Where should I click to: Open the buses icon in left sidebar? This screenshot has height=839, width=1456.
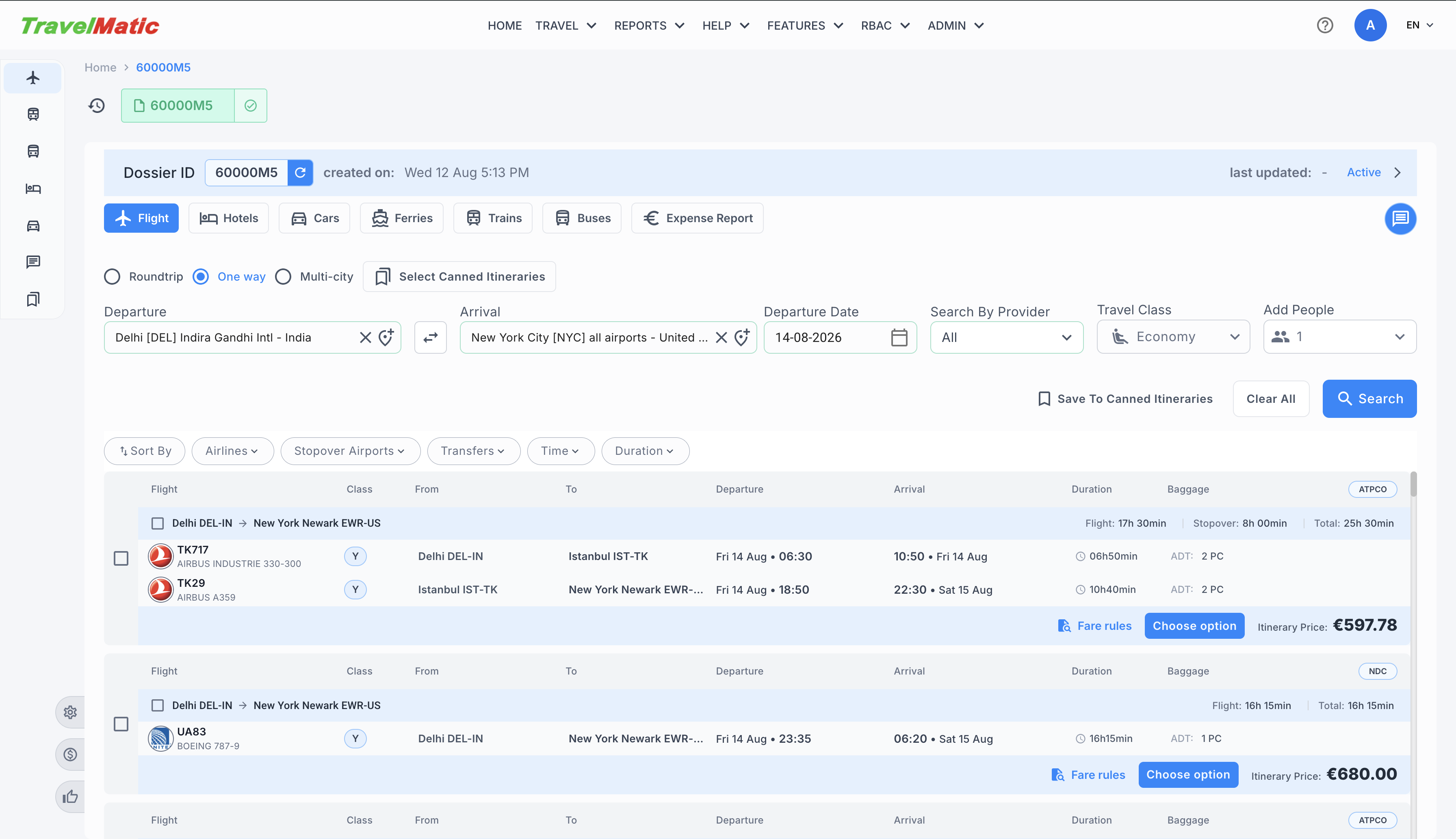pyautogui.click(x=33, y=151)
